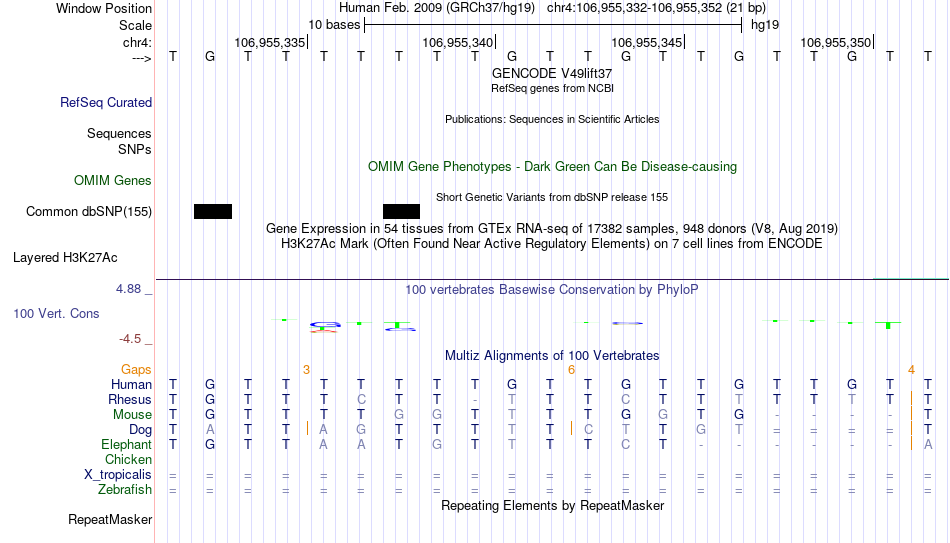Click the GTEx Gene Expression track title

552,228
